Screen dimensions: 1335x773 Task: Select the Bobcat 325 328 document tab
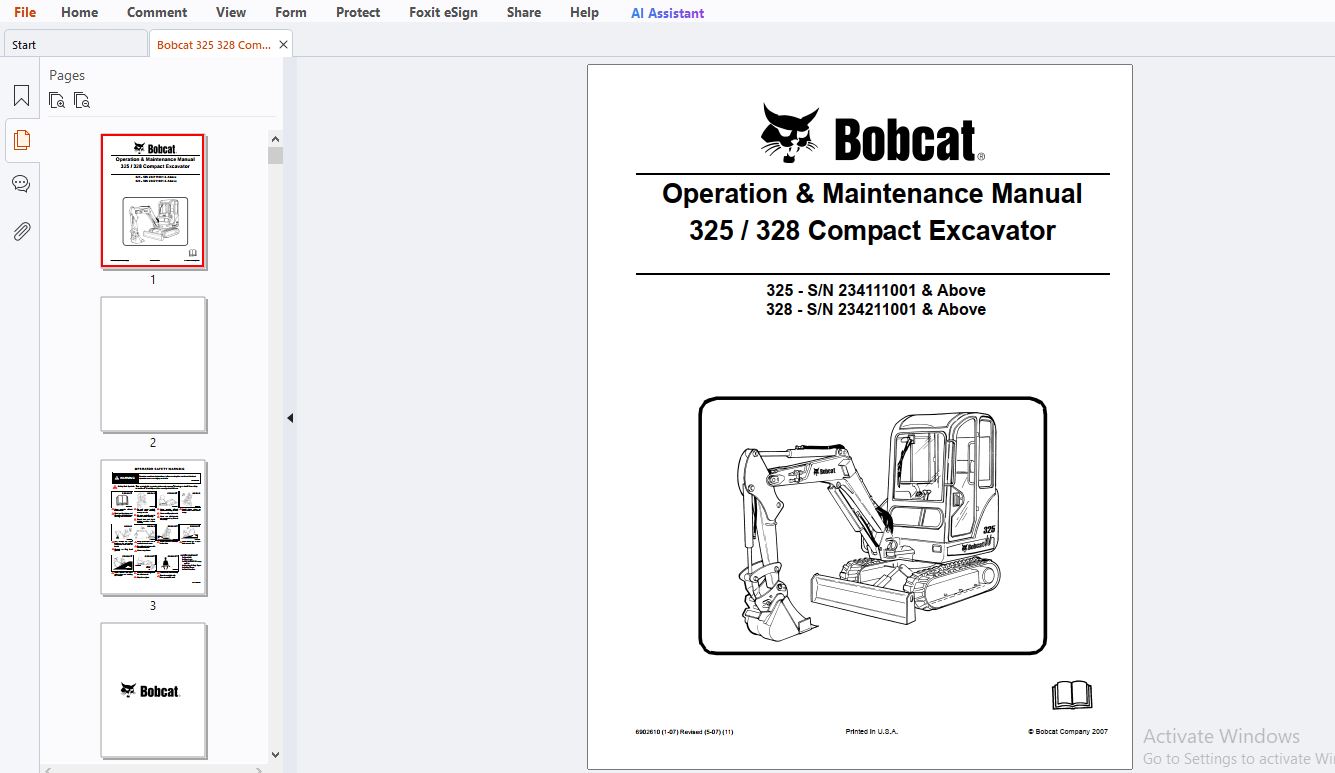tap(214, 45)
